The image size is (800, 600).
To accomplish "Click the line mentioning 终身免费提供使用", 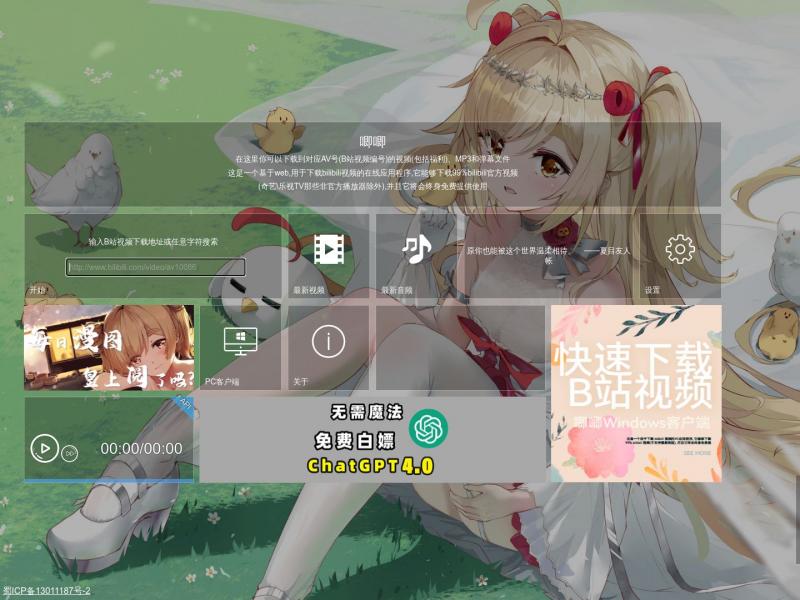I will [x=372, y=186].
